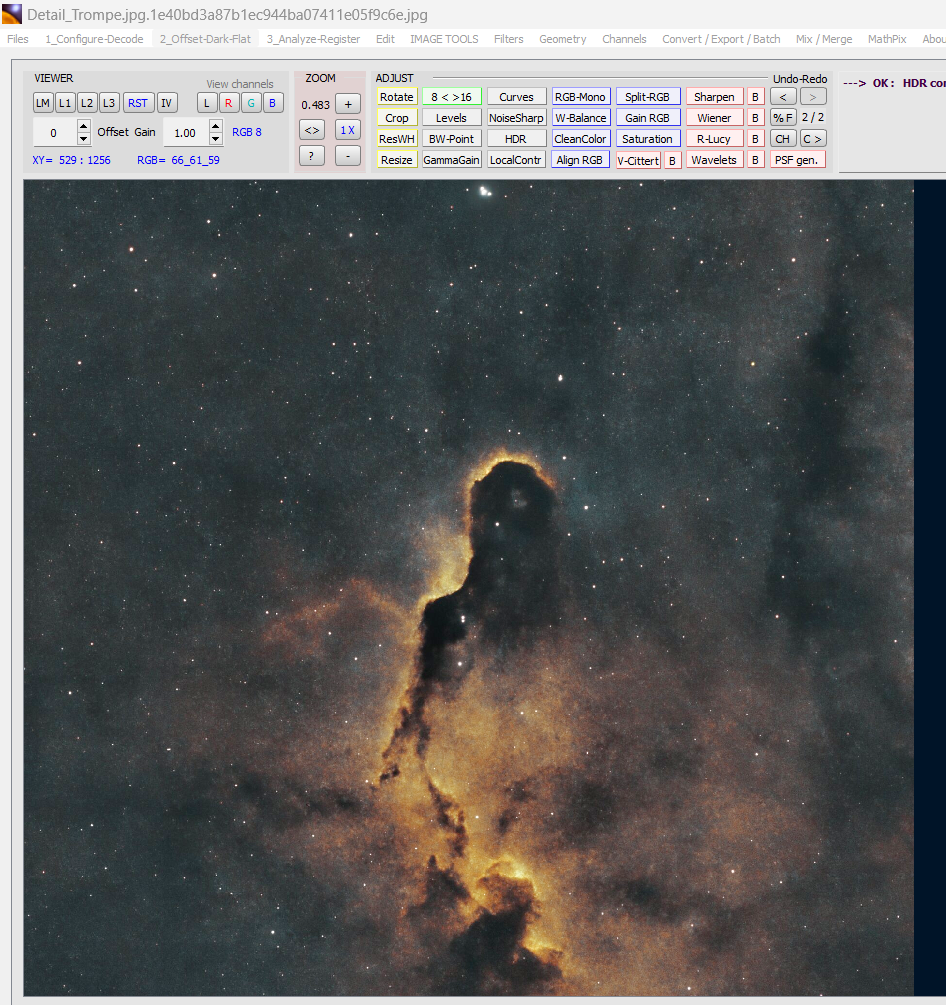Click the LM viewer button
946x1005 pixels.
[43, 103]
